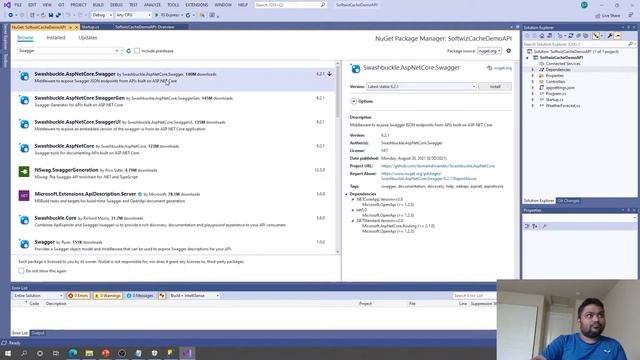Screen dimensions: 640x360
Task: Click the account avatar icon
Action: 584,5
